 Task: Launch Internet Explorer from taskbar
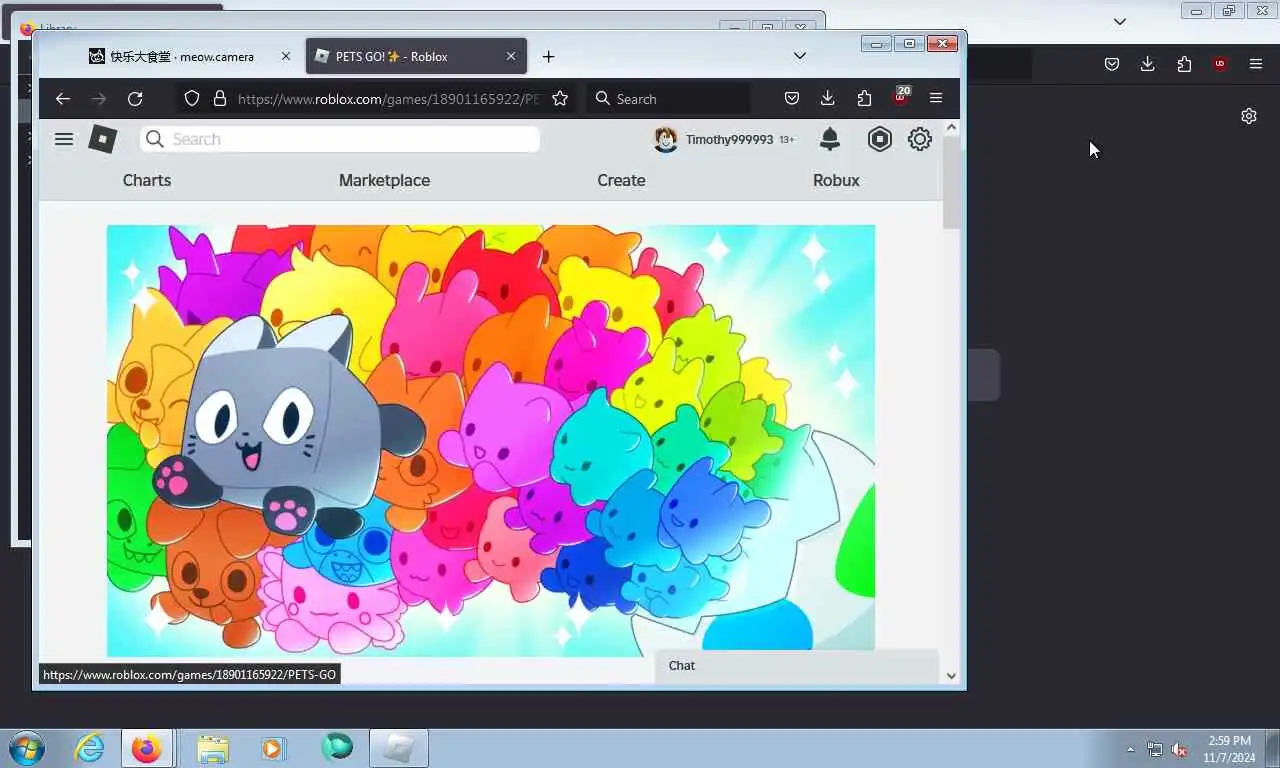tap(89, 748)
